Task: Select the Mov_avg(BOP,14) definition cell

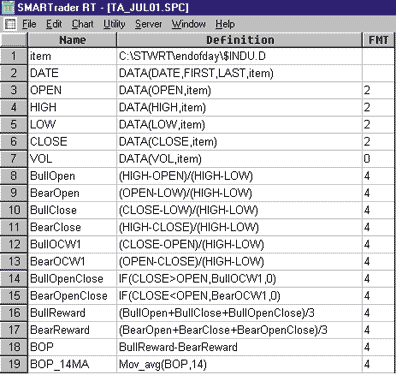Action: point(240,364)
